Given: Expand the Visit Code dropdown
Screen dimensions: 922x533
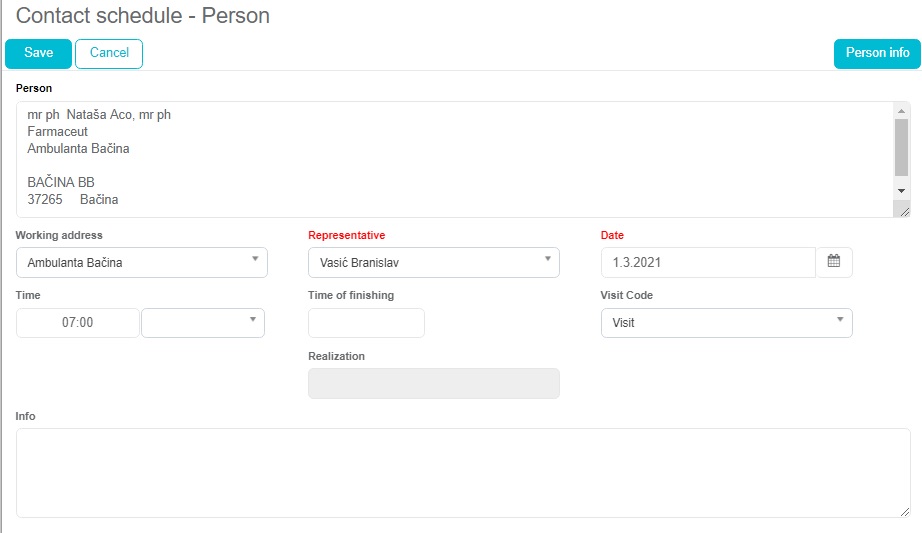Looking at the screenshot, I should [726, 323].
